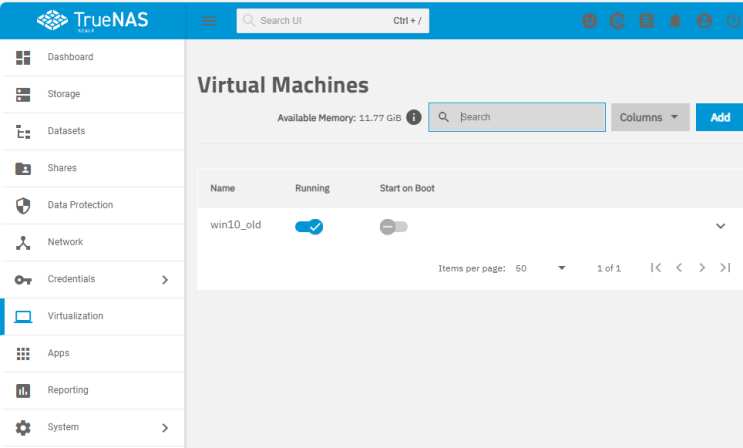
Task: Sort by the Name column header
Action: [x=222, y=188]
